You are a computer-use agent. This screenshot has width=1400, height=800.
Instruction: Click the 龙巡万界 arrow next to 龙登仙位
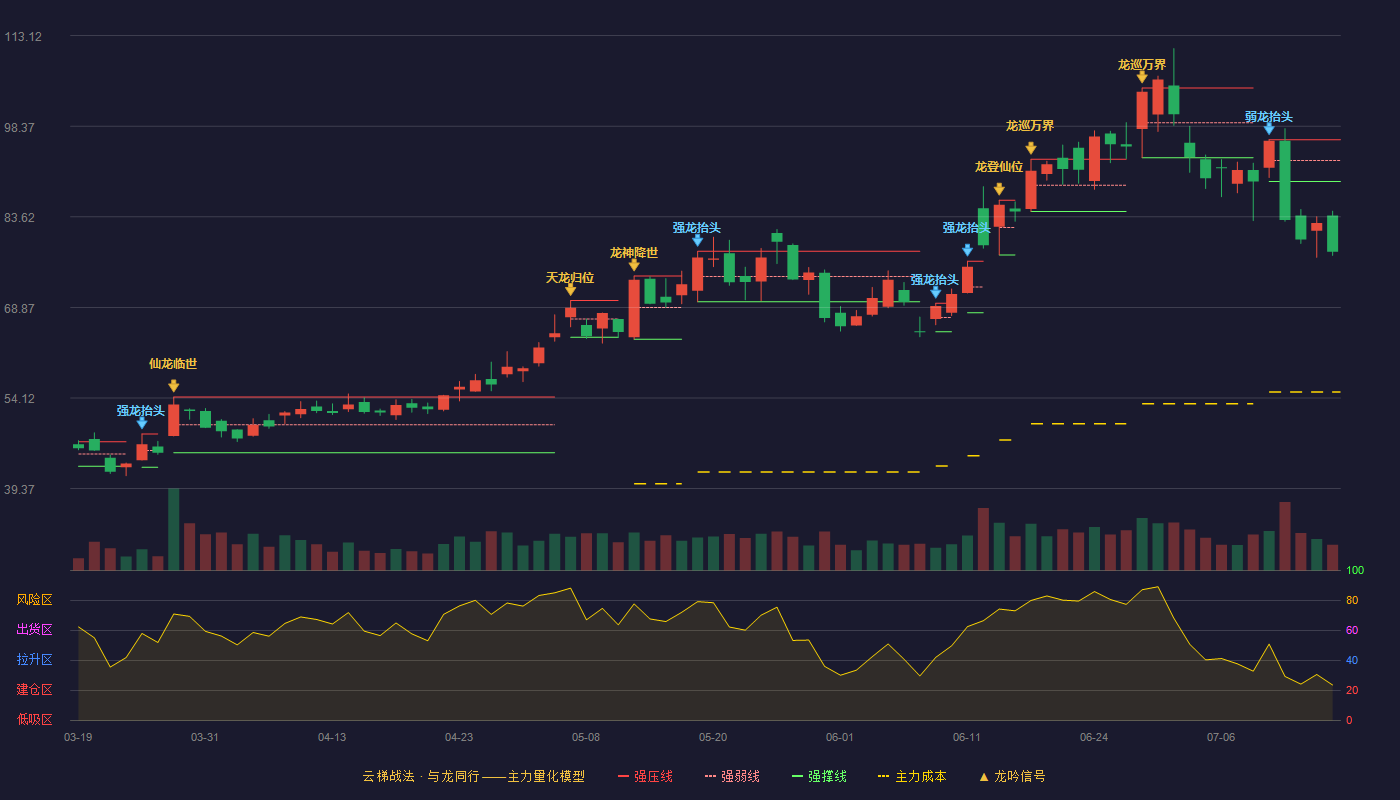tap(1031, 148)
